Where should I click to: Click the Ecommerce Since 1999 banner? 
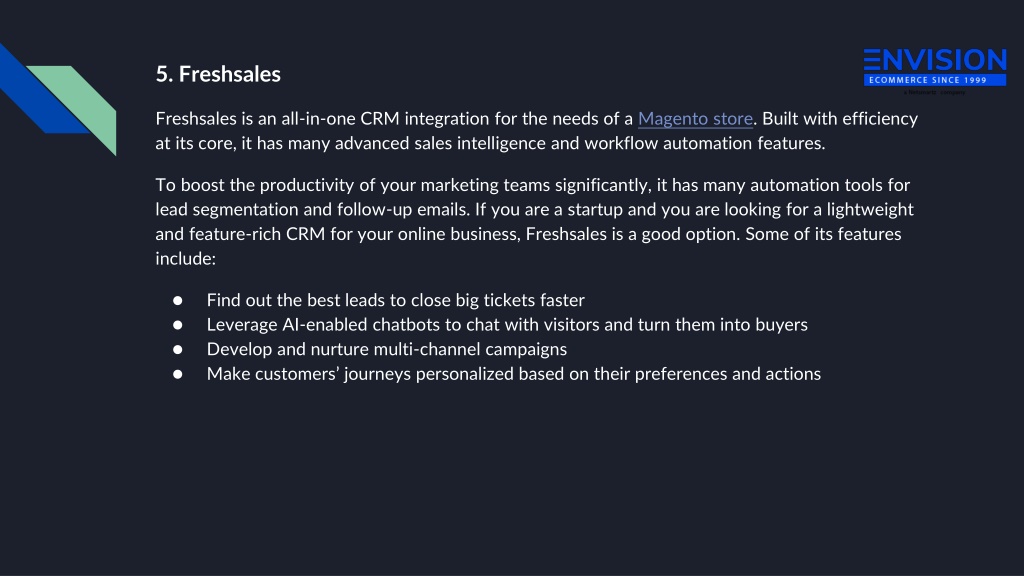coord(935,80)
